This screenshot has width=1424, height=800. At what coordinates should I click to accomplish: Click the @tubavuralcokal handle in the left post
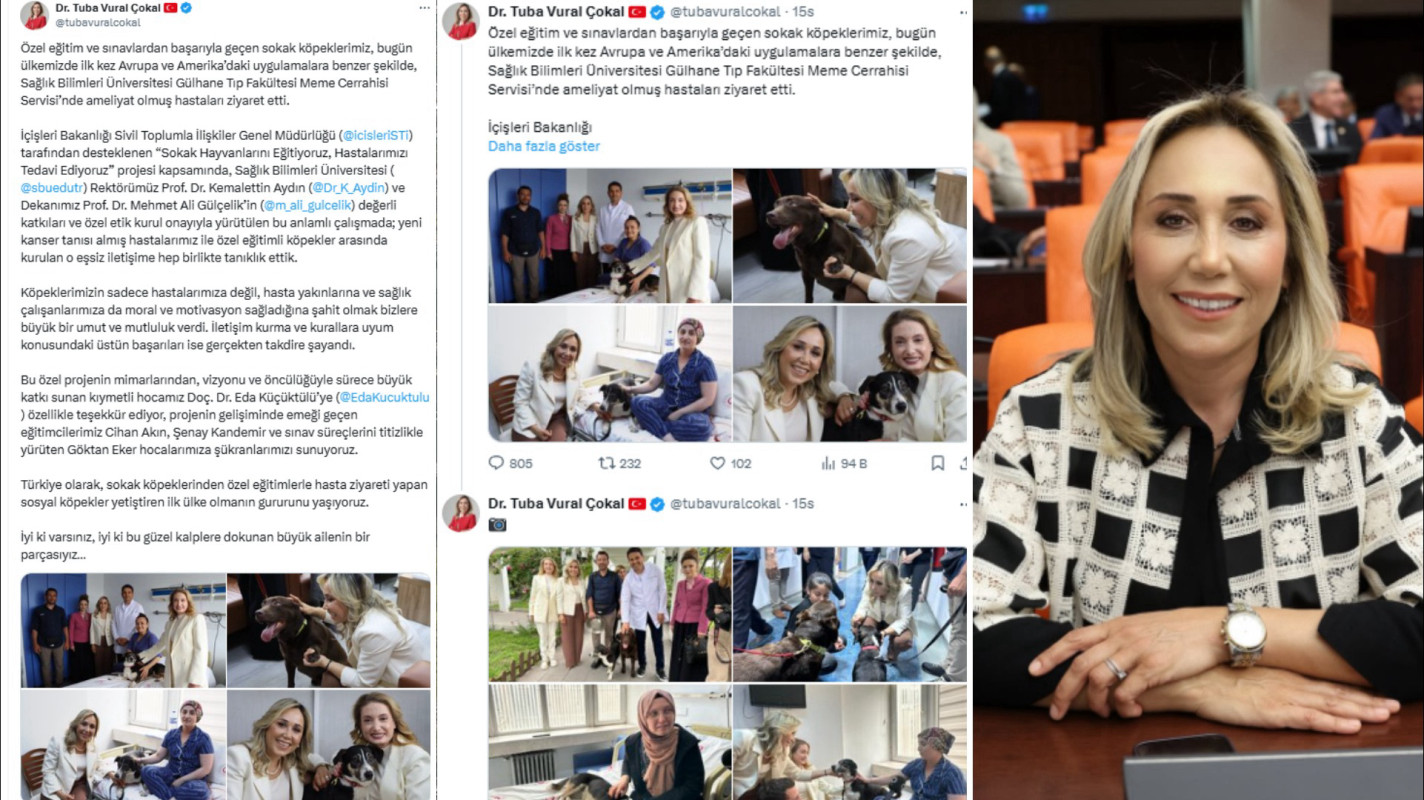[98, 21]
